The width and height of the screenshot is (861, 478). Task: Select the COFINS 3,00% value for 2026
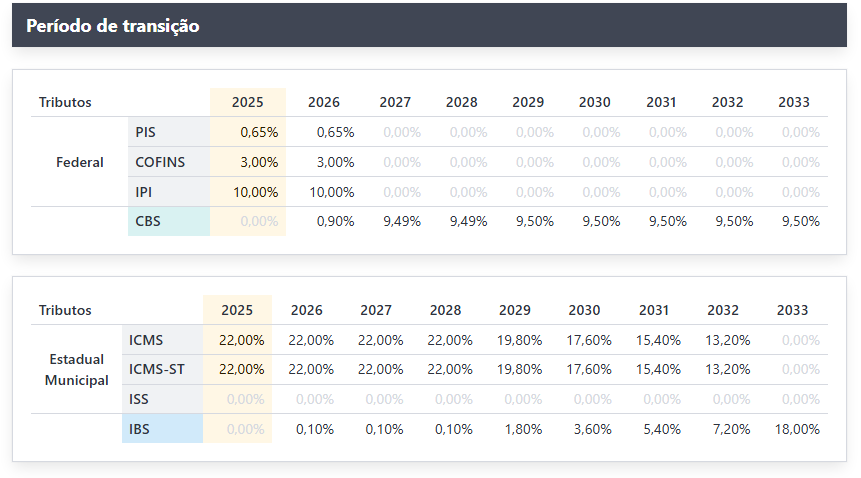pos(336,162)
